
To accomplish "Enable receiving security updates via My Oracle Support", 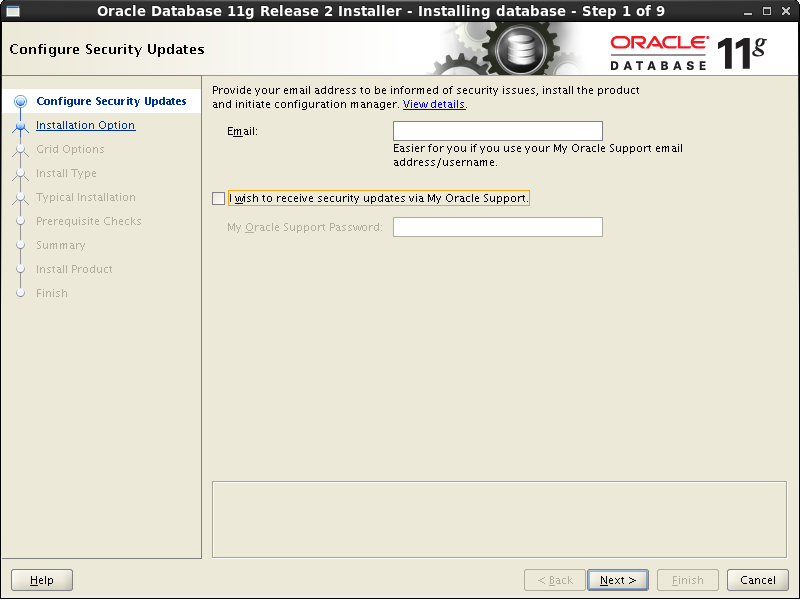I will coord(218,198).
